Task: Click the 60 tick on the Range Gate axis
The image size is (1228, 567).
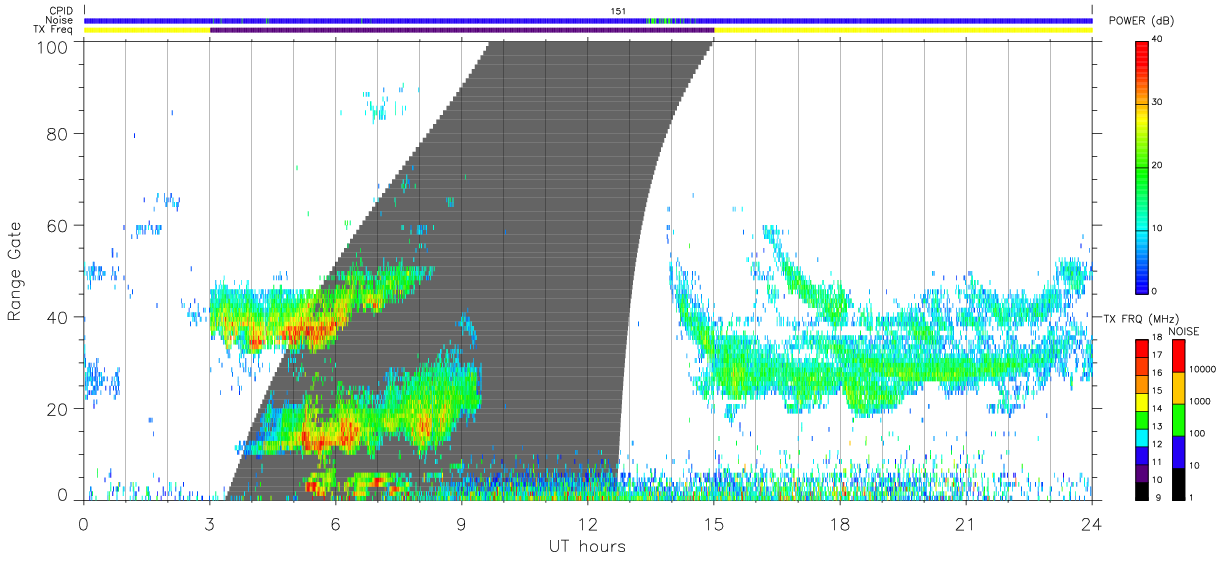Action: [x=60, y=226]
